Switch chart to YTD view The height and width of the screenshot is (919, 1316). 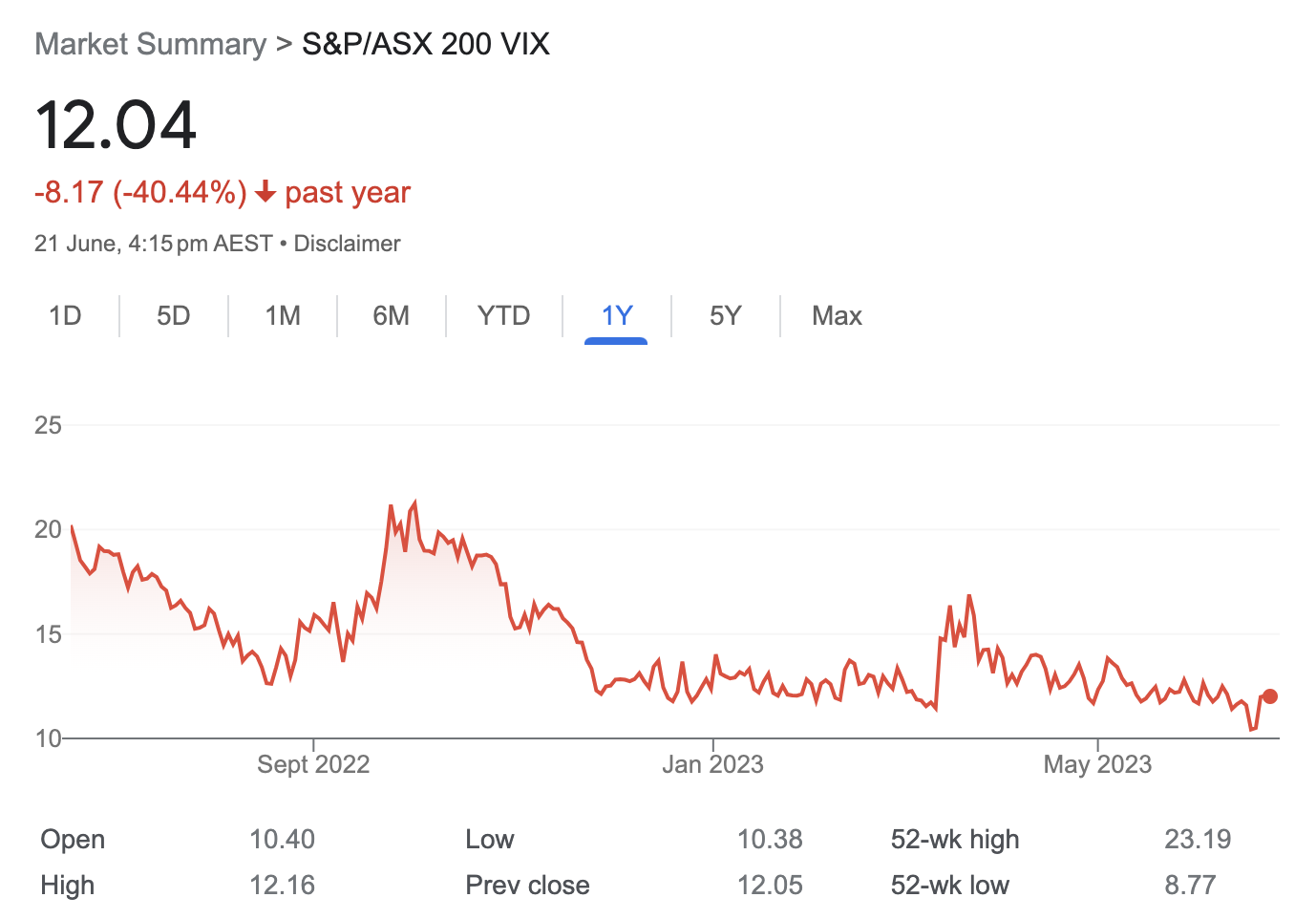[503, 316]
